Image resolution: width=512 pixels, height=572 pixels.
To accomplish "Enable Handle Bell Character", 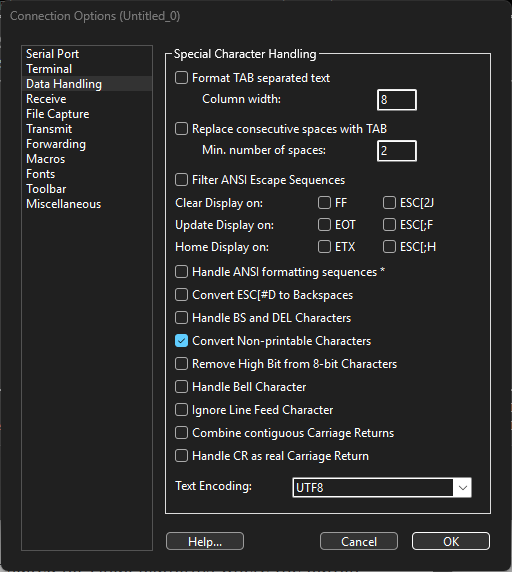I will pos(181,387).
